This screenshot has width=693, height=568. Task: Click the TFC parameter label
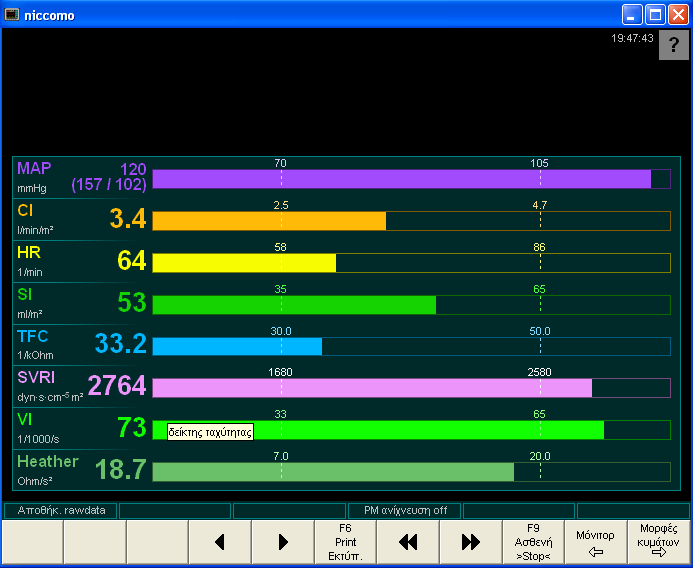click(x=32, y=336)
